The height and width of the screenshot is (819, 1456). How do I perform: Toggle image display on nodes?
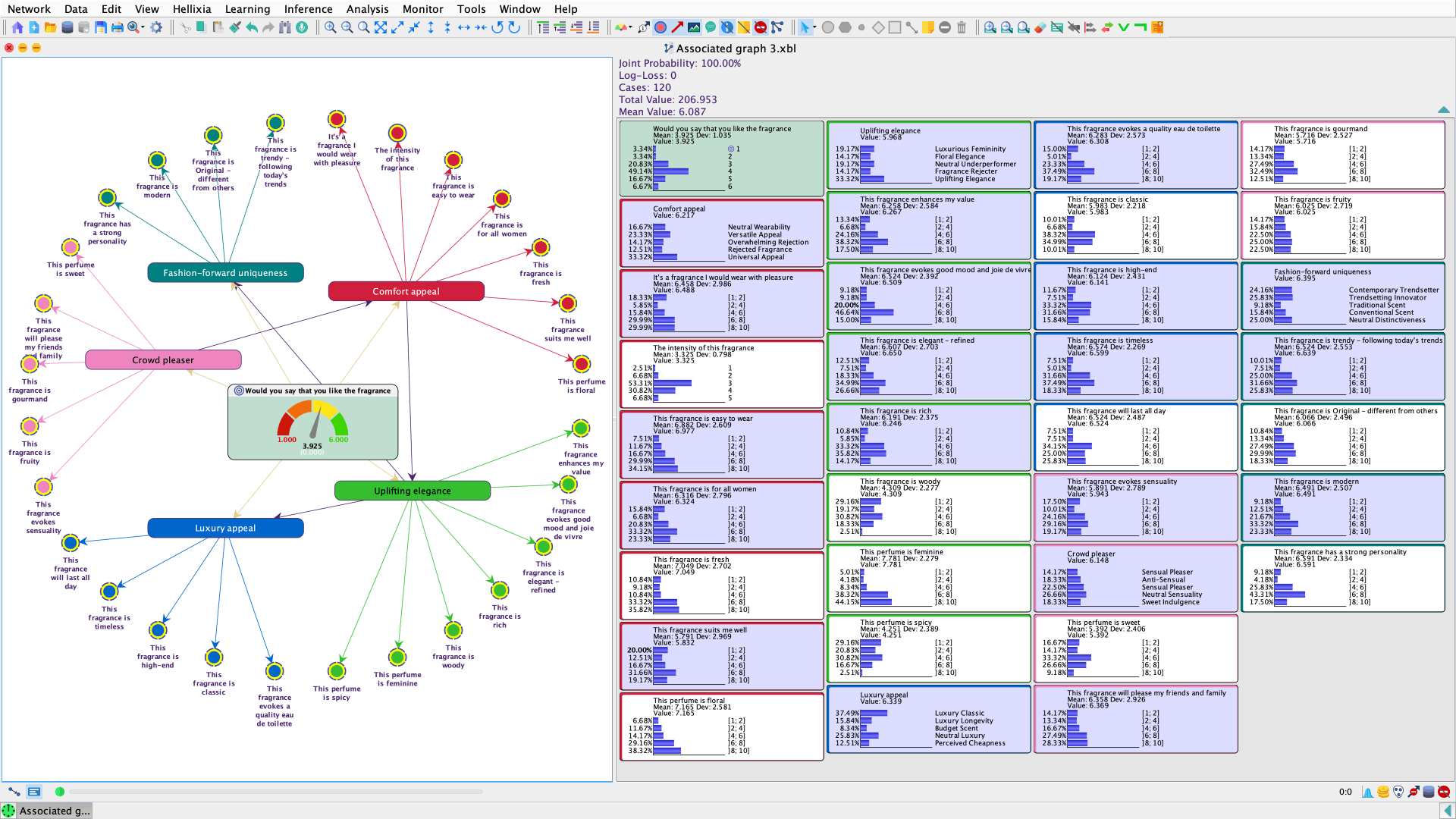(694, 27)
